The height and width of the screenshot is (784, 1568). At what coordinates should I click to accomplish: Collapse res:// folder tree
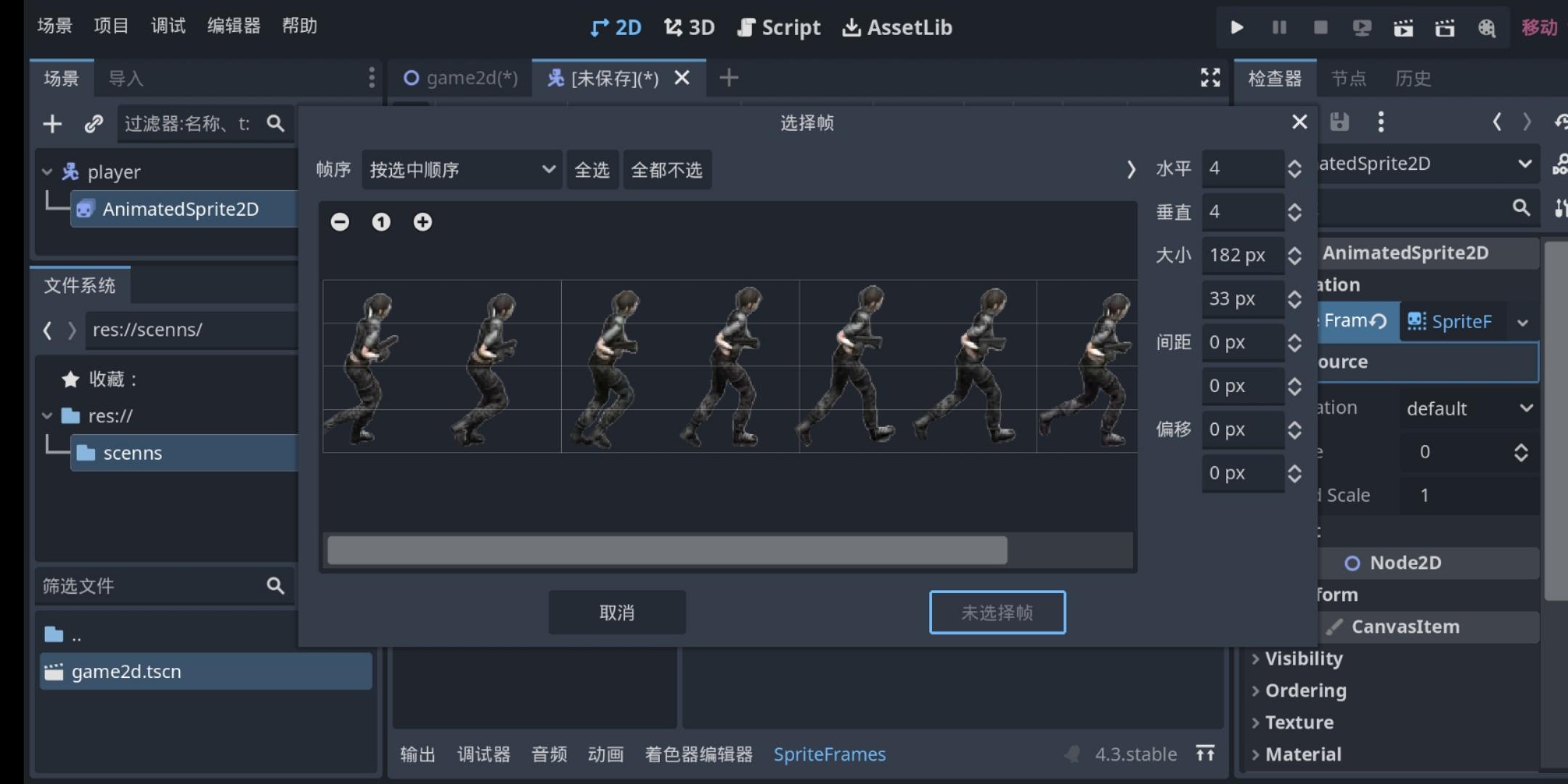[x=47, y=416]
